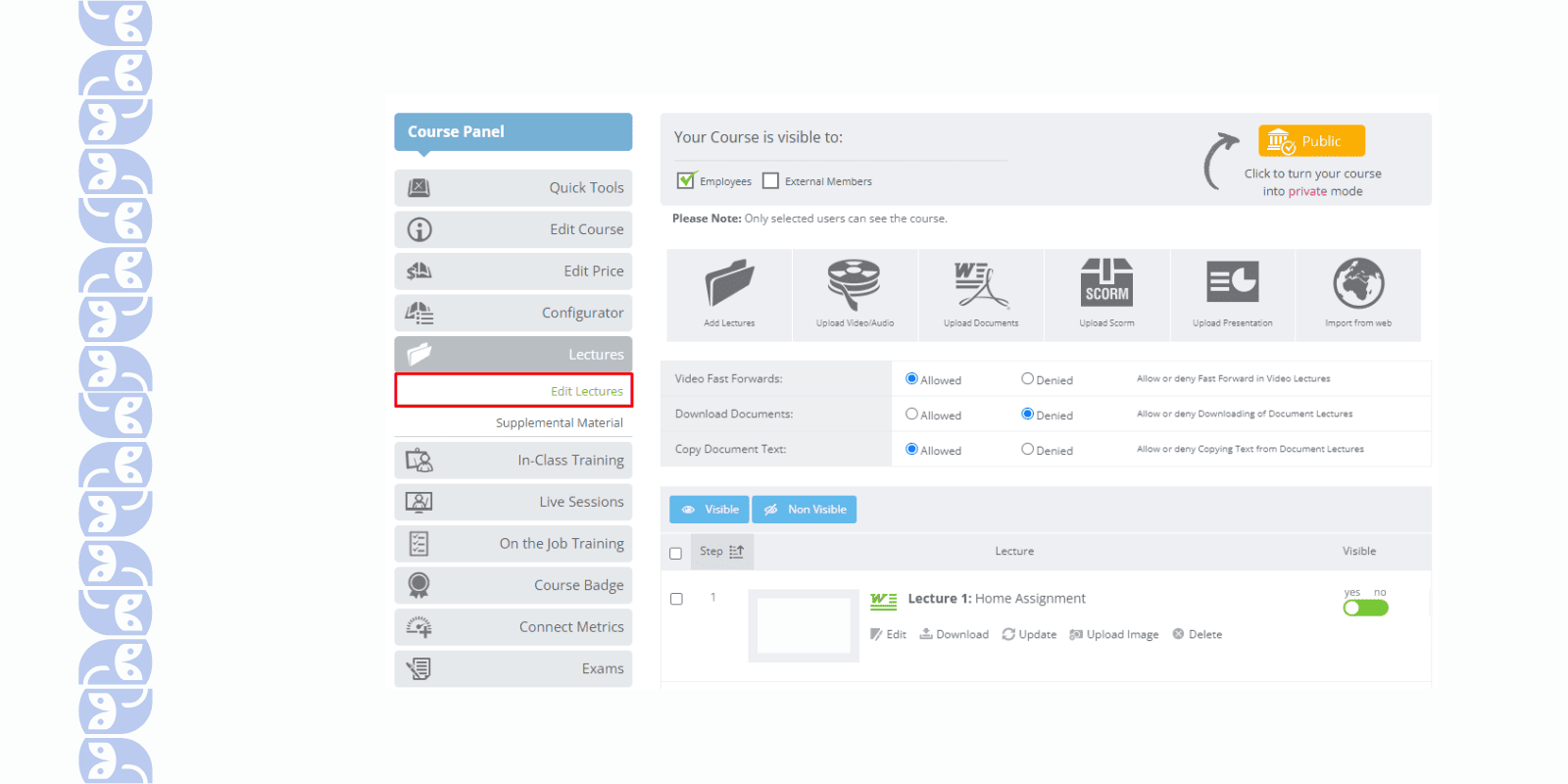The image size is (1568, 784).
Task: Open the Configurator section
Action: tap(513, 313)
